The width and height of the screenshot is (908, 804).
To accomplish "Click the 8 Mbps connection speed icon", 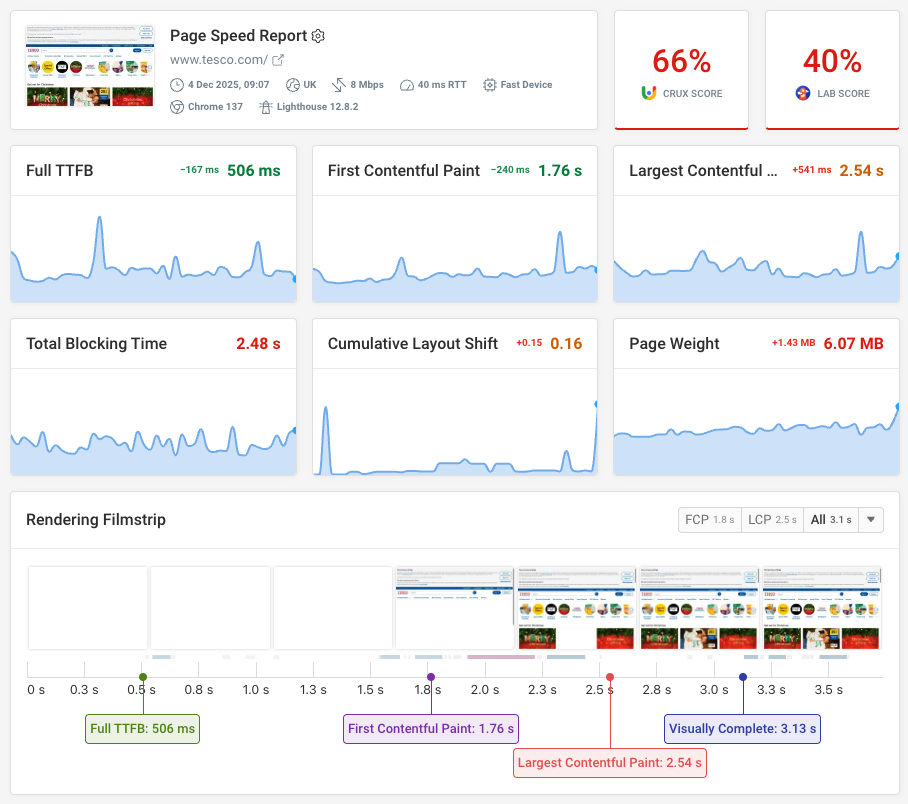I will tap(338, 84).
